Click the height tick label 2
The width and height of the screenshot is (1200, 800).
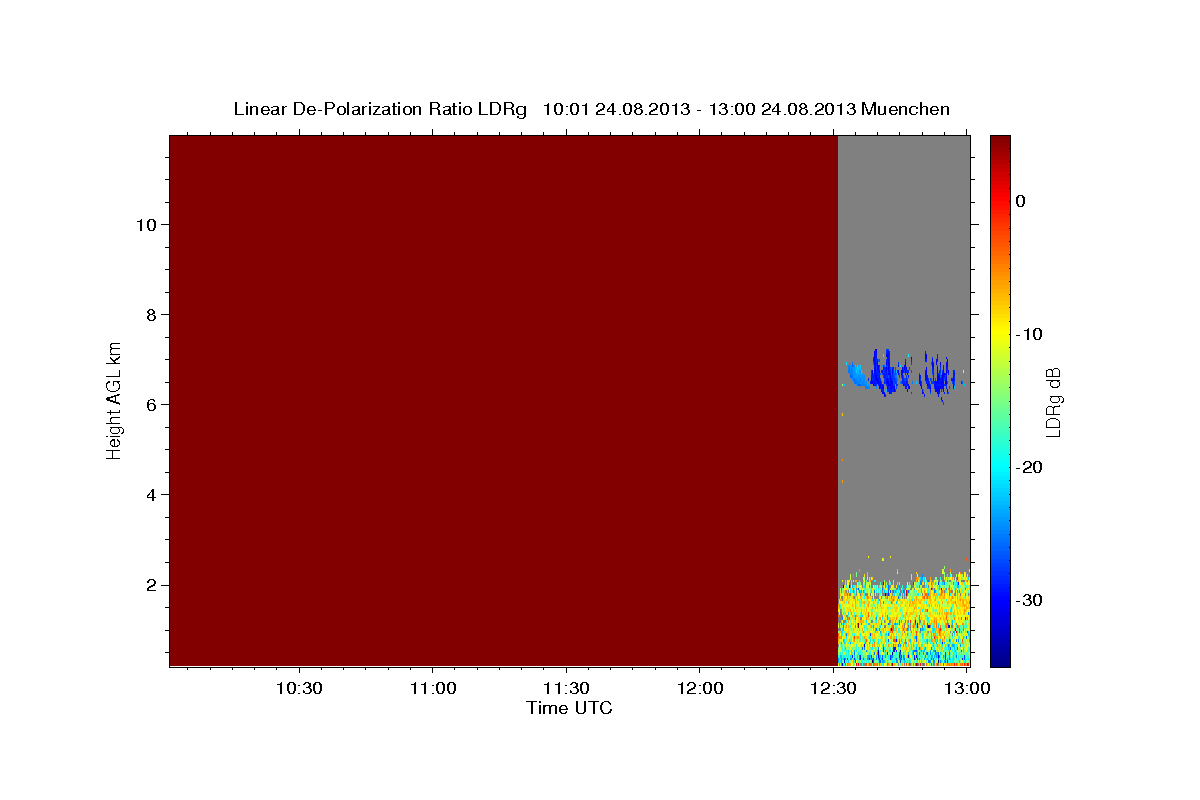tap(149, 585)
